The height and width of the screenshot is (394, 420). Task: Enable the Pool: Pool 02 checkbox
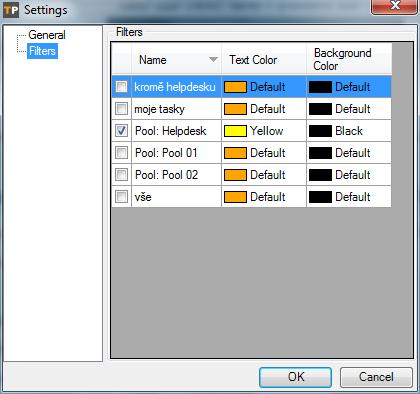[x=121, y=175]
